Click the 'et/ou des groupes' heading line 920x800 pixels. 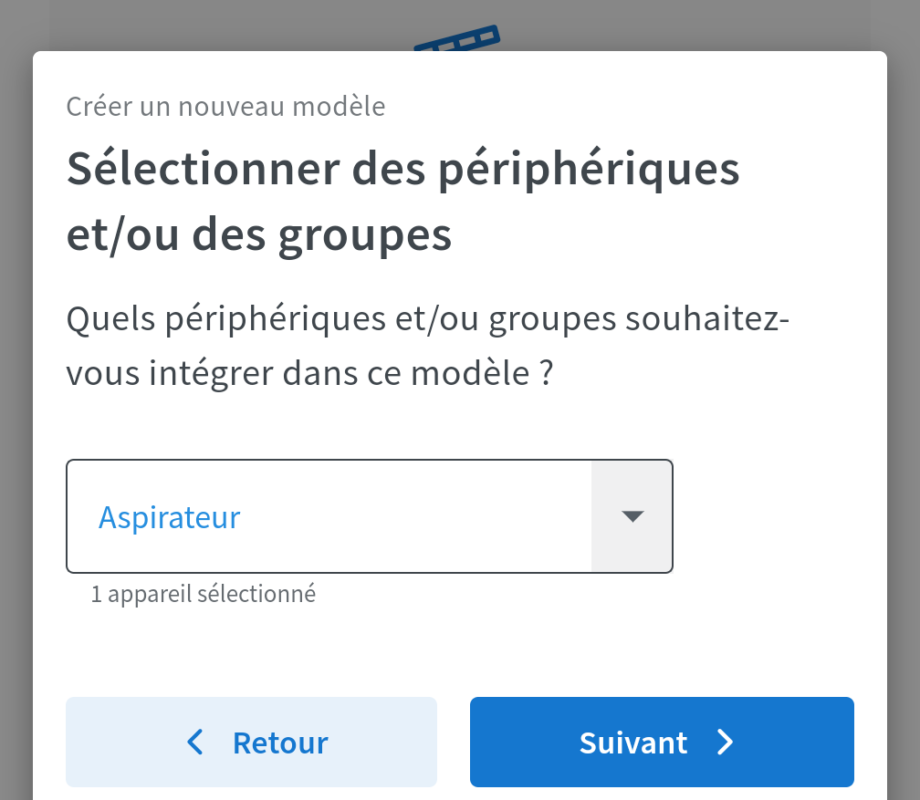pyautogui.click(x=259, y=235)
